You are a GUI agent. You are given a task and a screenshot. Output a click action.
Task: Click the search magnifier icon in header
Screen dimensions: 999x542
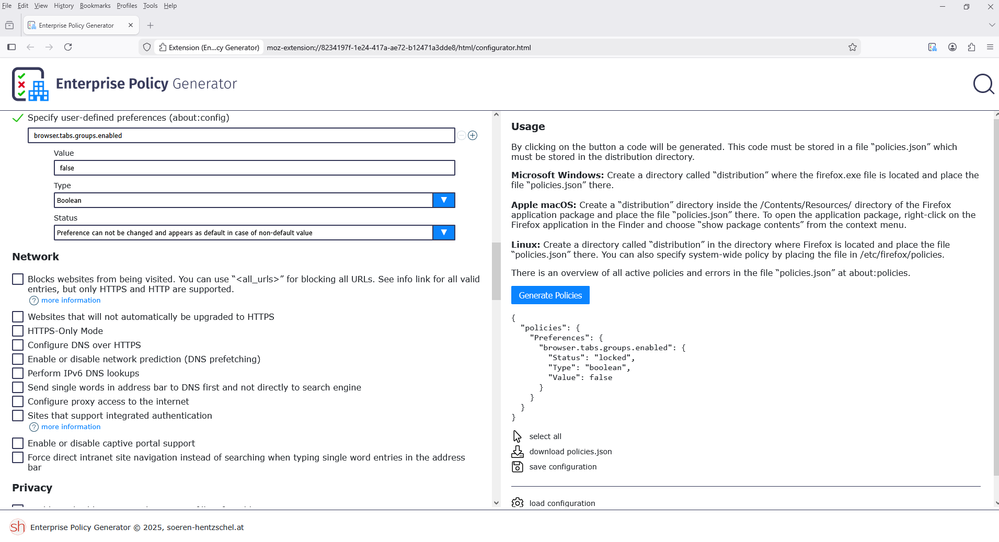(x=983, y=85)
